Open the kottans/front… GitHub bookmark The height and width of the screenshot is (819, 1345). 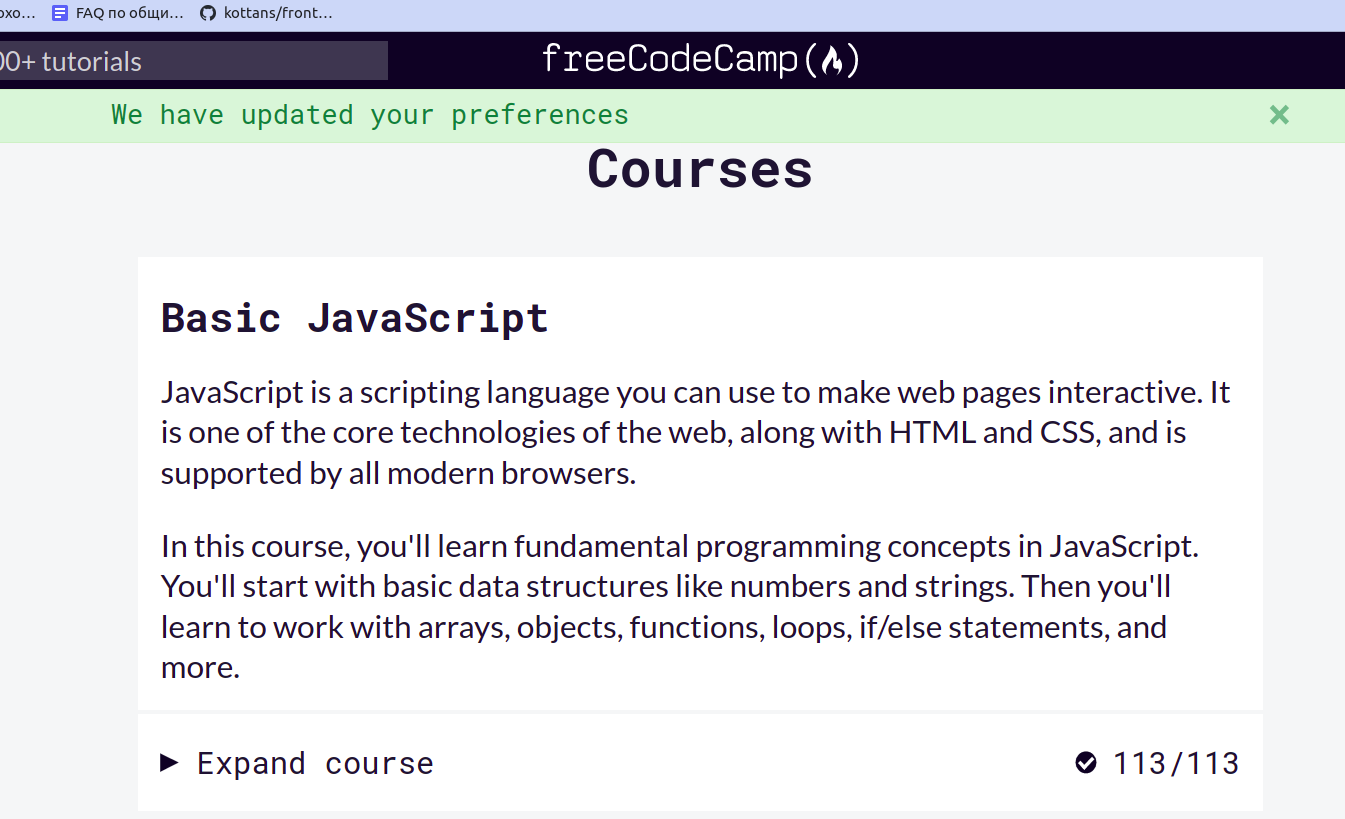pos(267,13)
